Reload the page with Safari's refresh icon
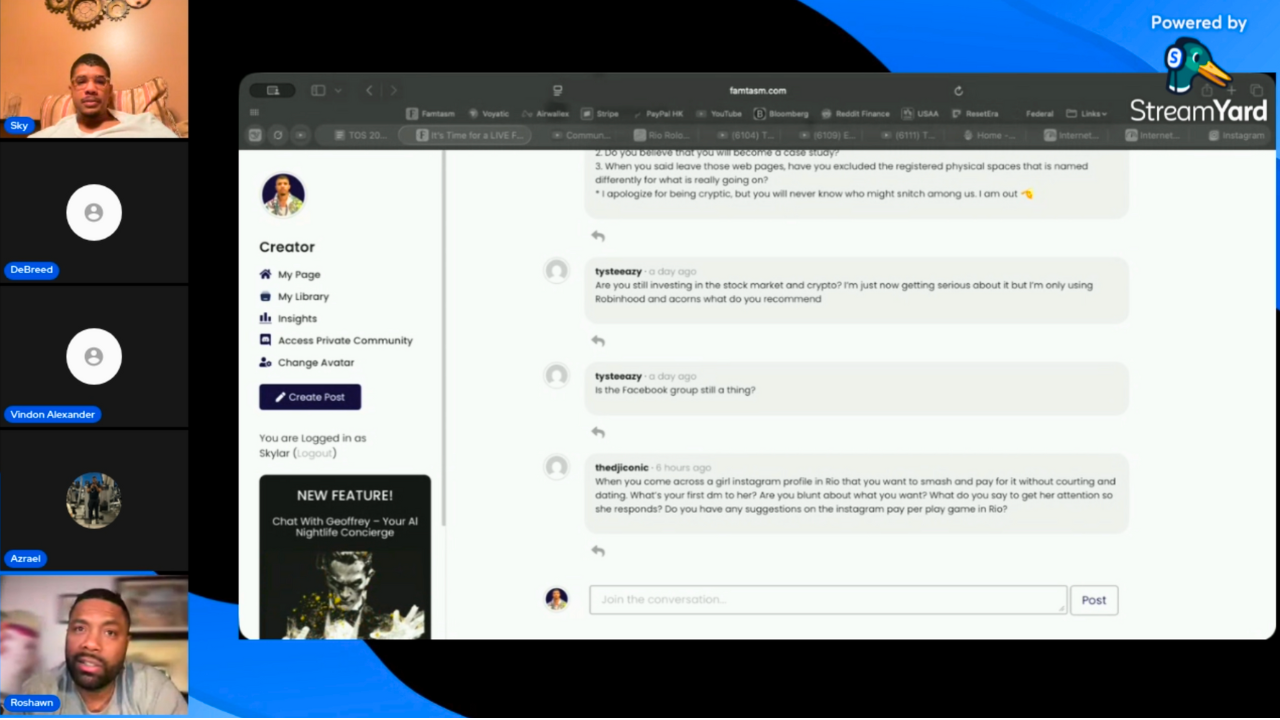The height and width of the screenshot is (720, 1280). pos(958,91)
